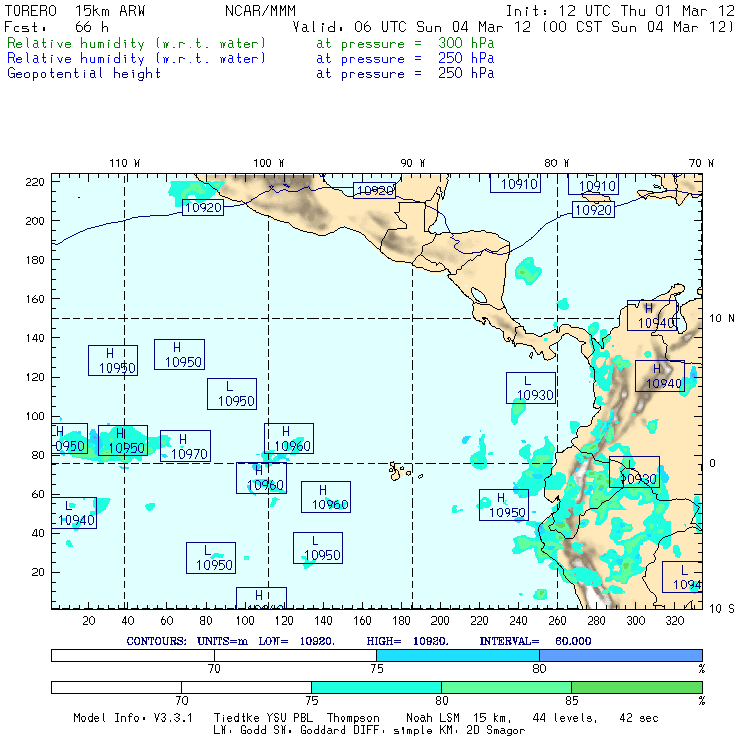This screenshot has height=740, width=740.
Task: Click the blue 80% humidity color segment
Action: [x=621, y=655]
